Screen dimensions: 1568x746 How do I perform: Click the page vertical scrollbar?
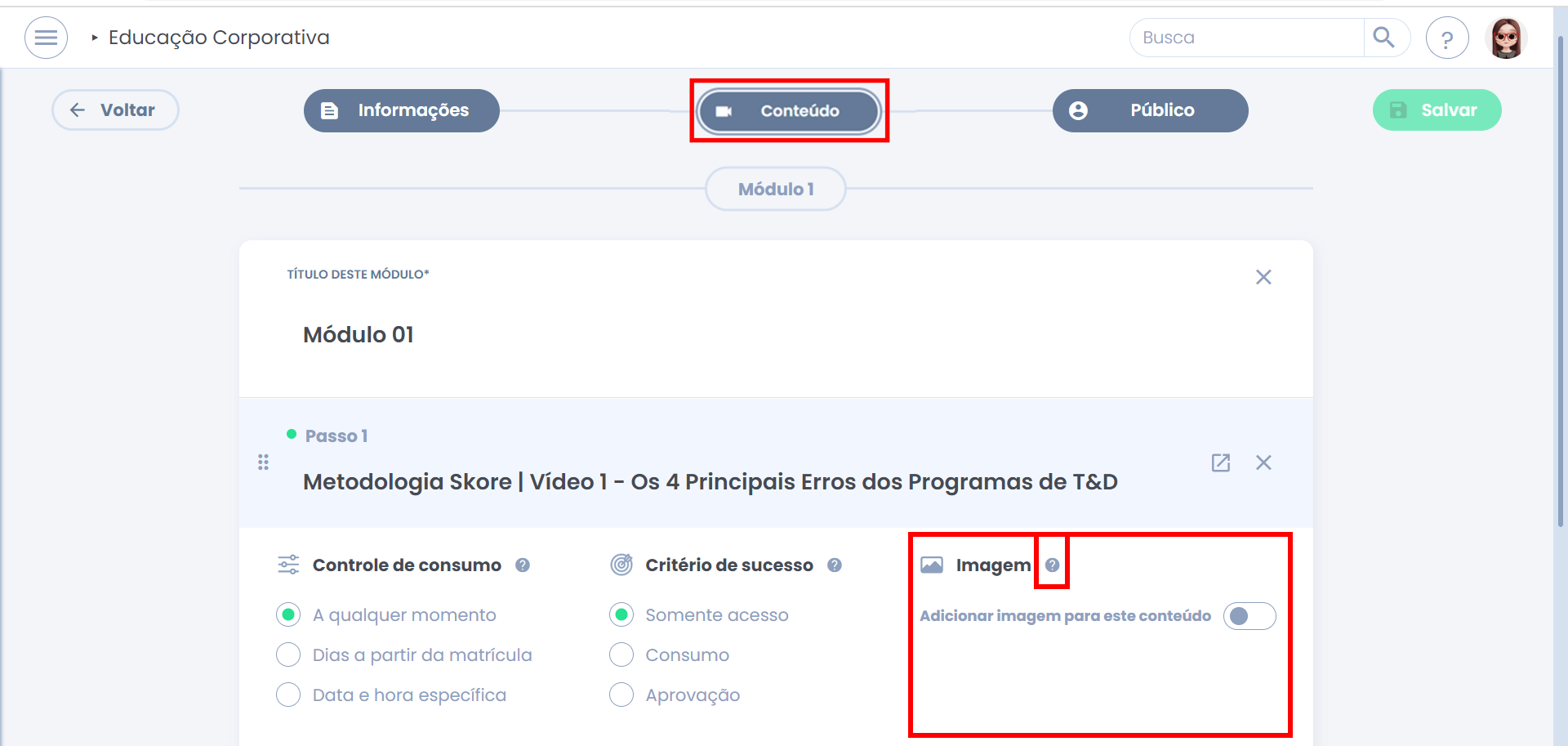(x=1561, y=282)
